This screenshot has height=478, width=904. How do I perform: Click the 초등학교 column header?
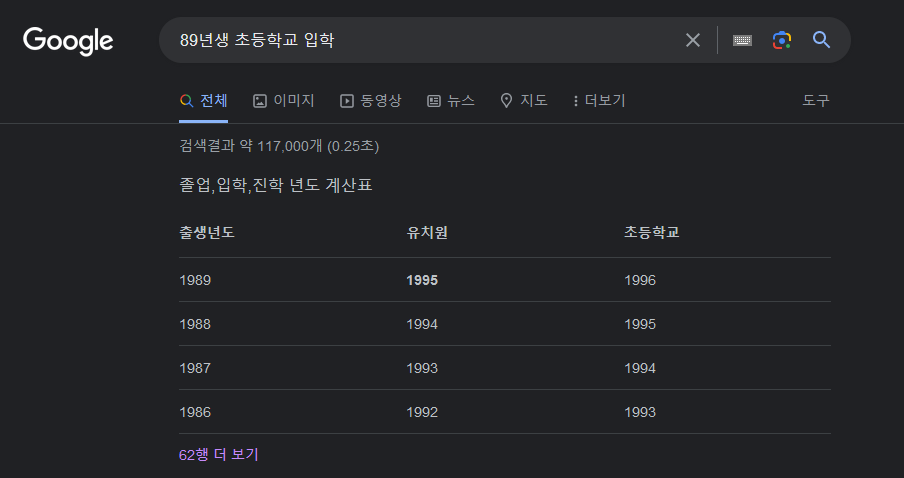point(652,233)
